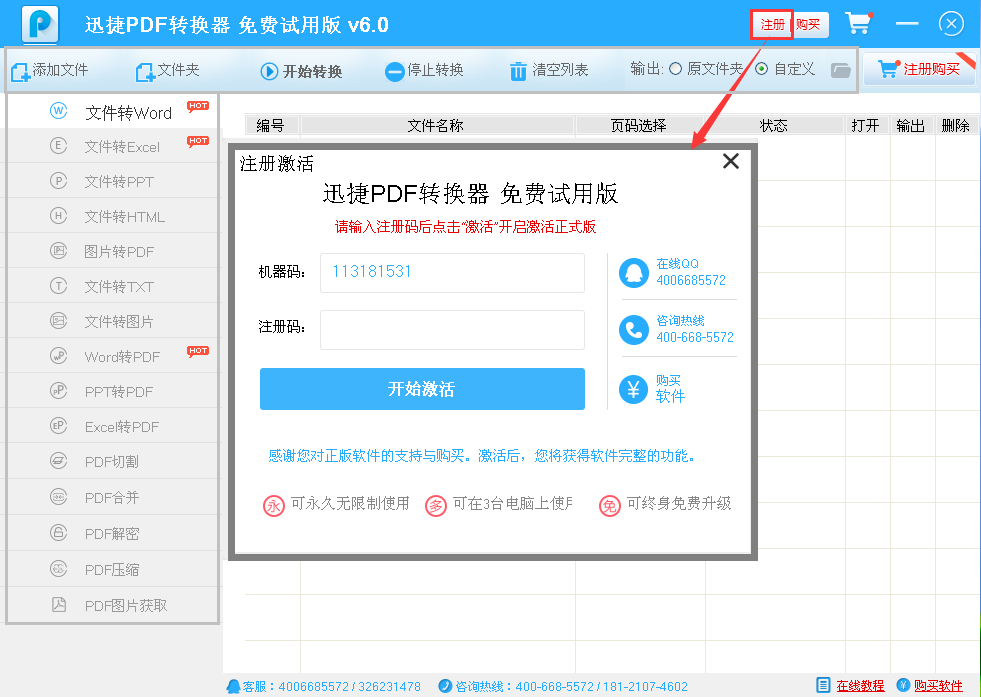Click the 文件名称 column header
The width and height of the screenshot is (981, 697).
436,126
